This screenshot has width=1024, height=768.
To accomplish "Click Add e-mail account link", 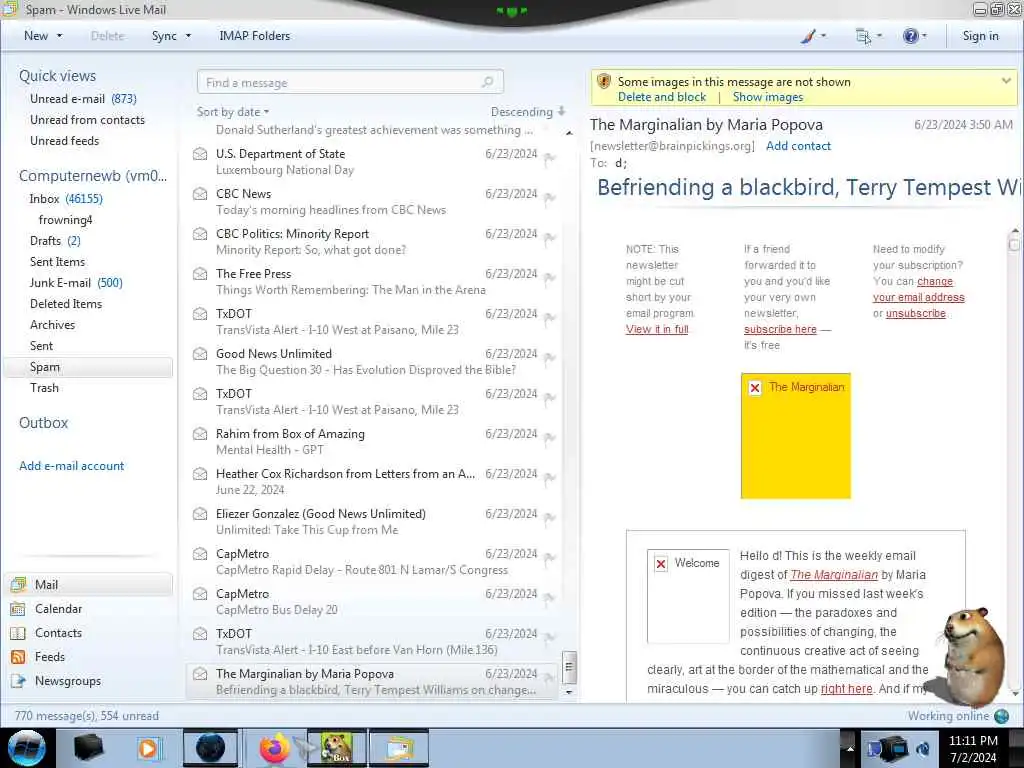I will [x=71, y=466].
